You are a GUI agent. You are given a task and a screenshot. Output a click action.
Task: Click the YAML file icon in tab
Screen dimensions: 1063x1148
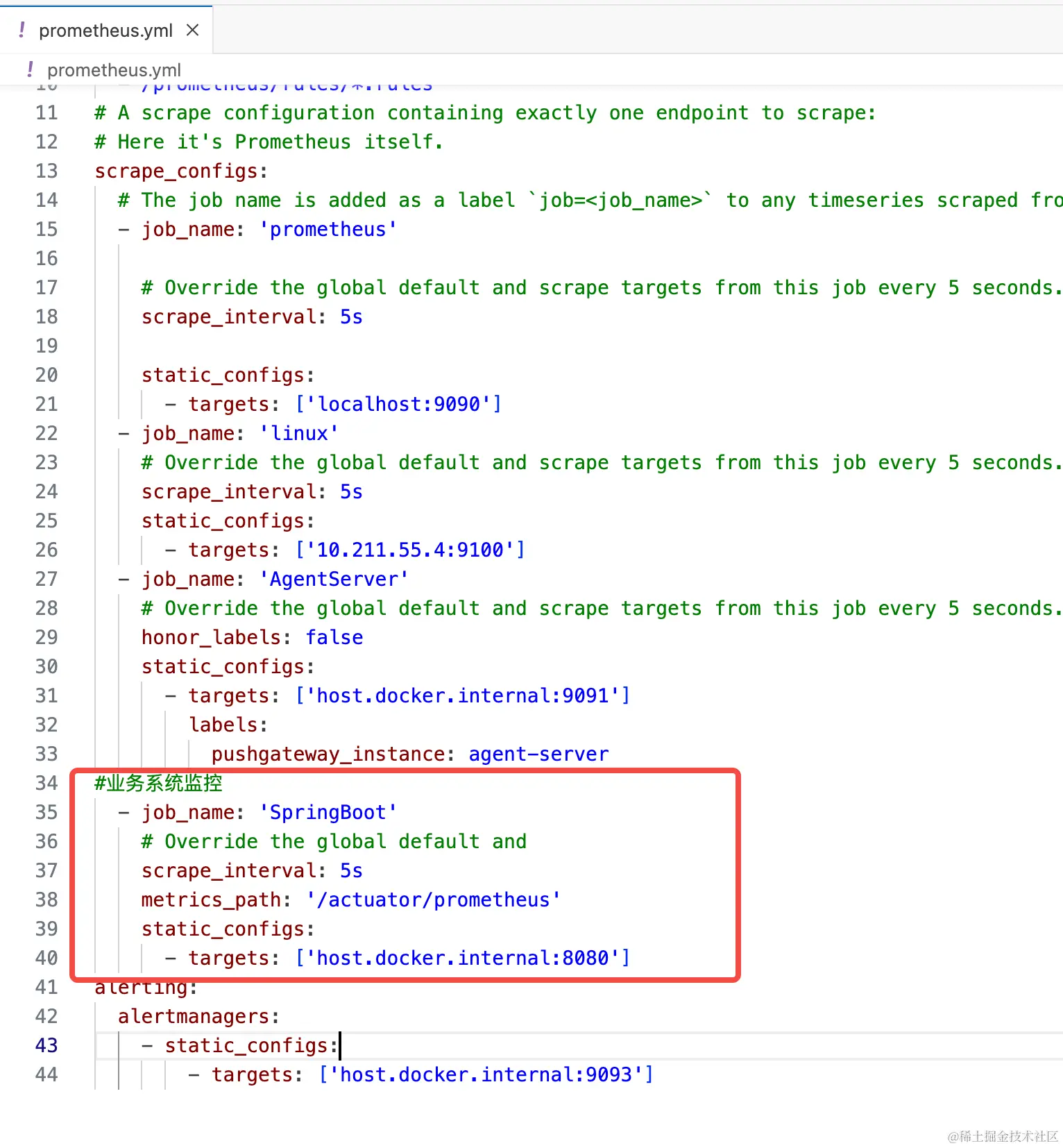[x=22, y=31]
